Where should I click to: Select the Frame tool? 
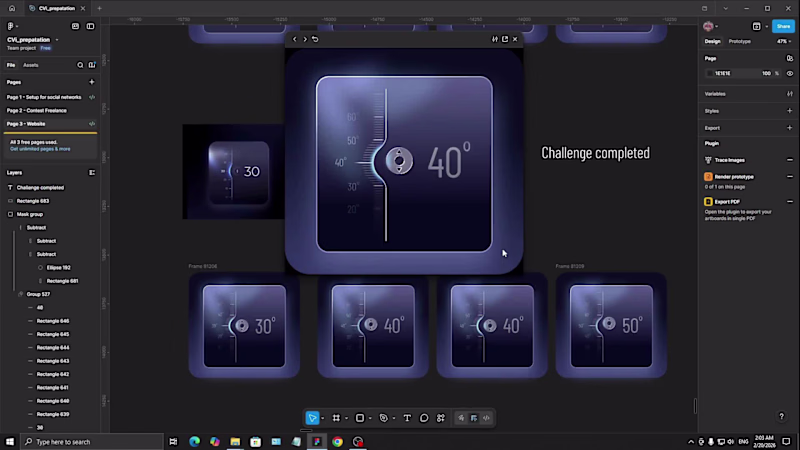point(336,418)
